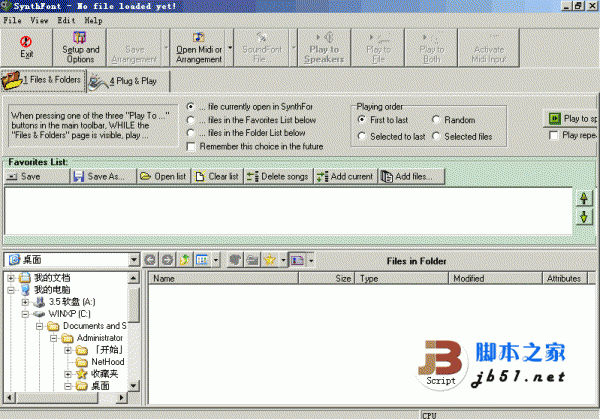Toggle the file info pane icon
The image size is (600, 419).
click(x=298, y=260)
